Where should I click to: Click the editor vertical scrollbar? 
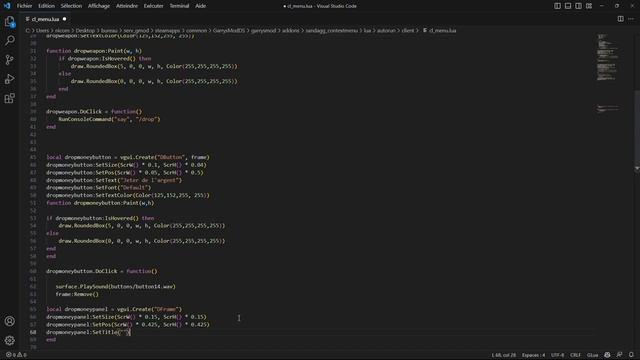tap(637, 131)
